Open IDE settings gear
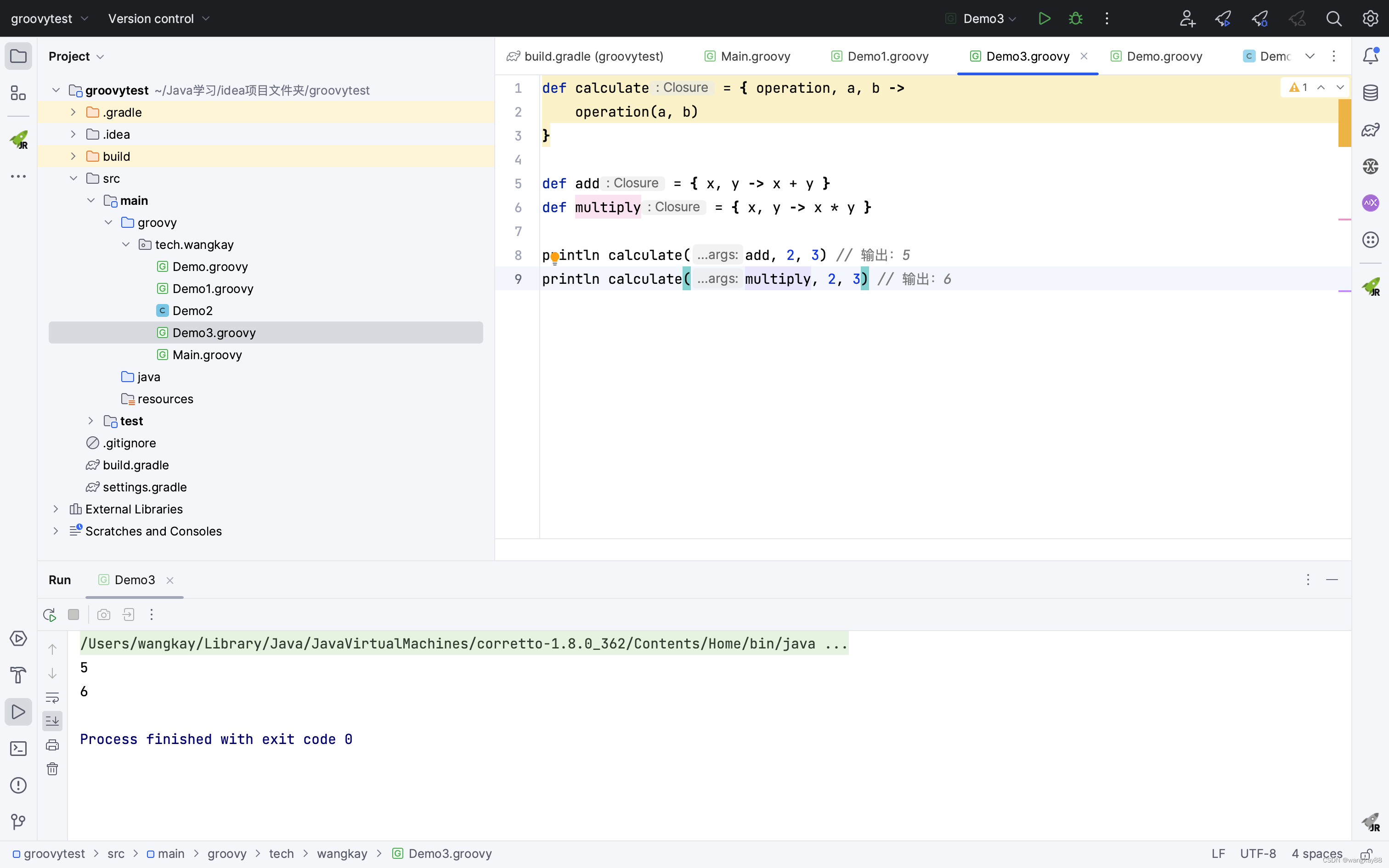Viewport: 1389px width, 868px height. pyautogui.click(x=1371, y=18)
